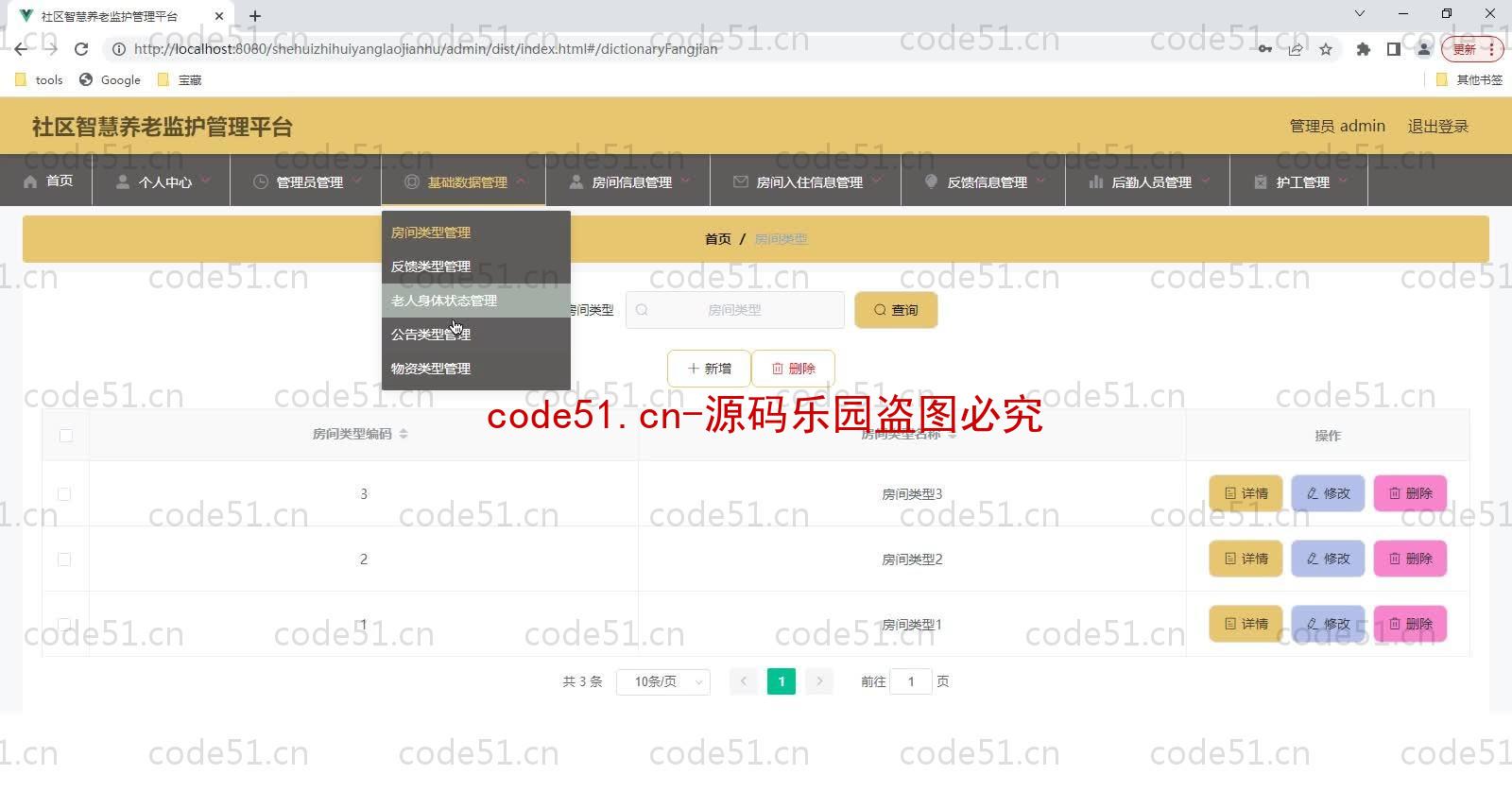Go to 首页 in the nav bar
This screenshot has width=1512, height=809.
pos(47,181)
